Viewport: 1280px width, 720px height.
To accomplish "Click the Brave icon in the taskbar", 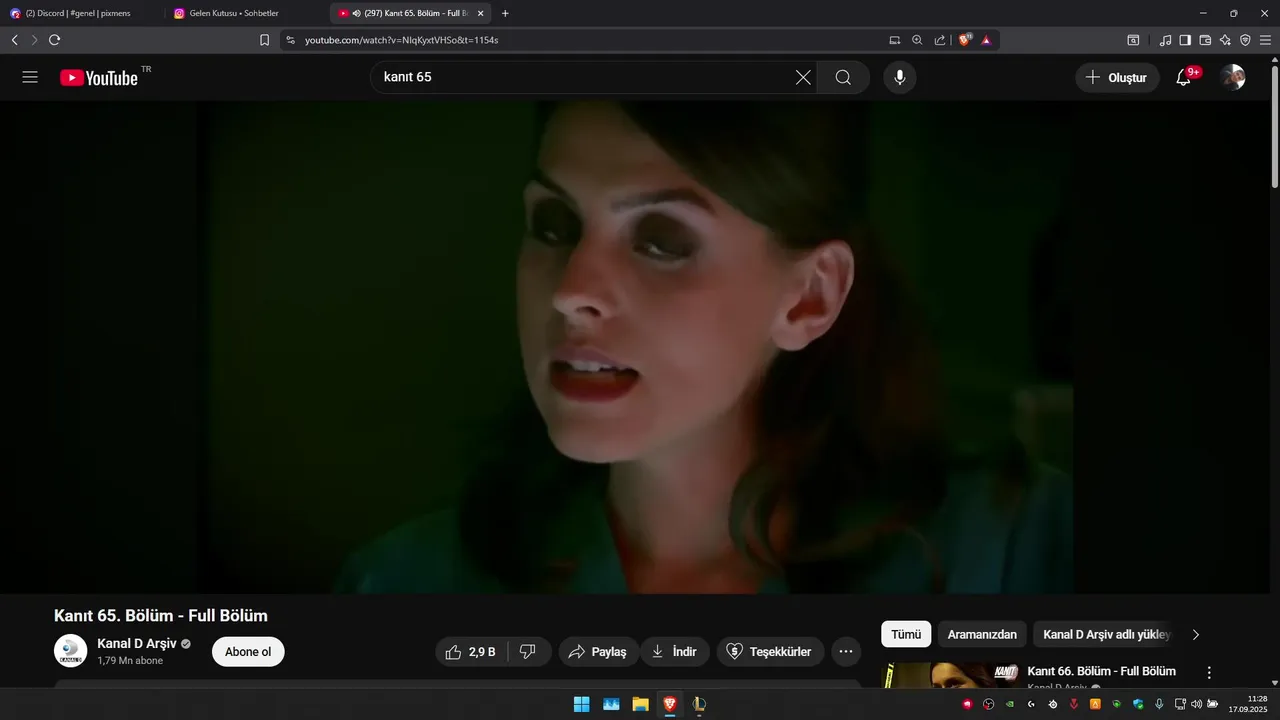I will tap(670, 704).
